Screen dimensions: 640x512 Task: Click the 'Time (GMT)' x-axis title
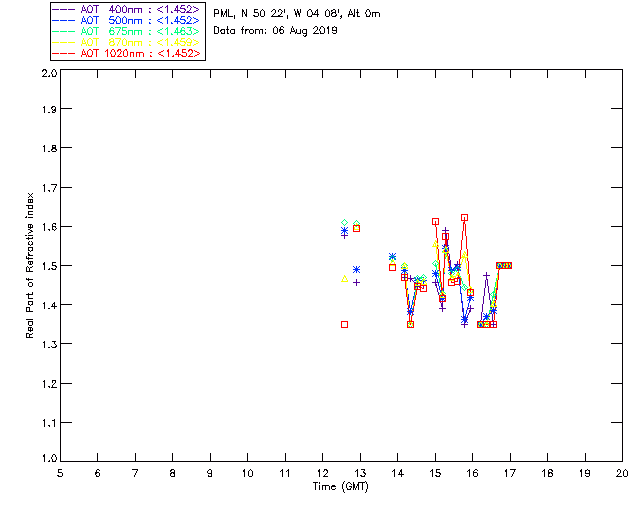340,487
